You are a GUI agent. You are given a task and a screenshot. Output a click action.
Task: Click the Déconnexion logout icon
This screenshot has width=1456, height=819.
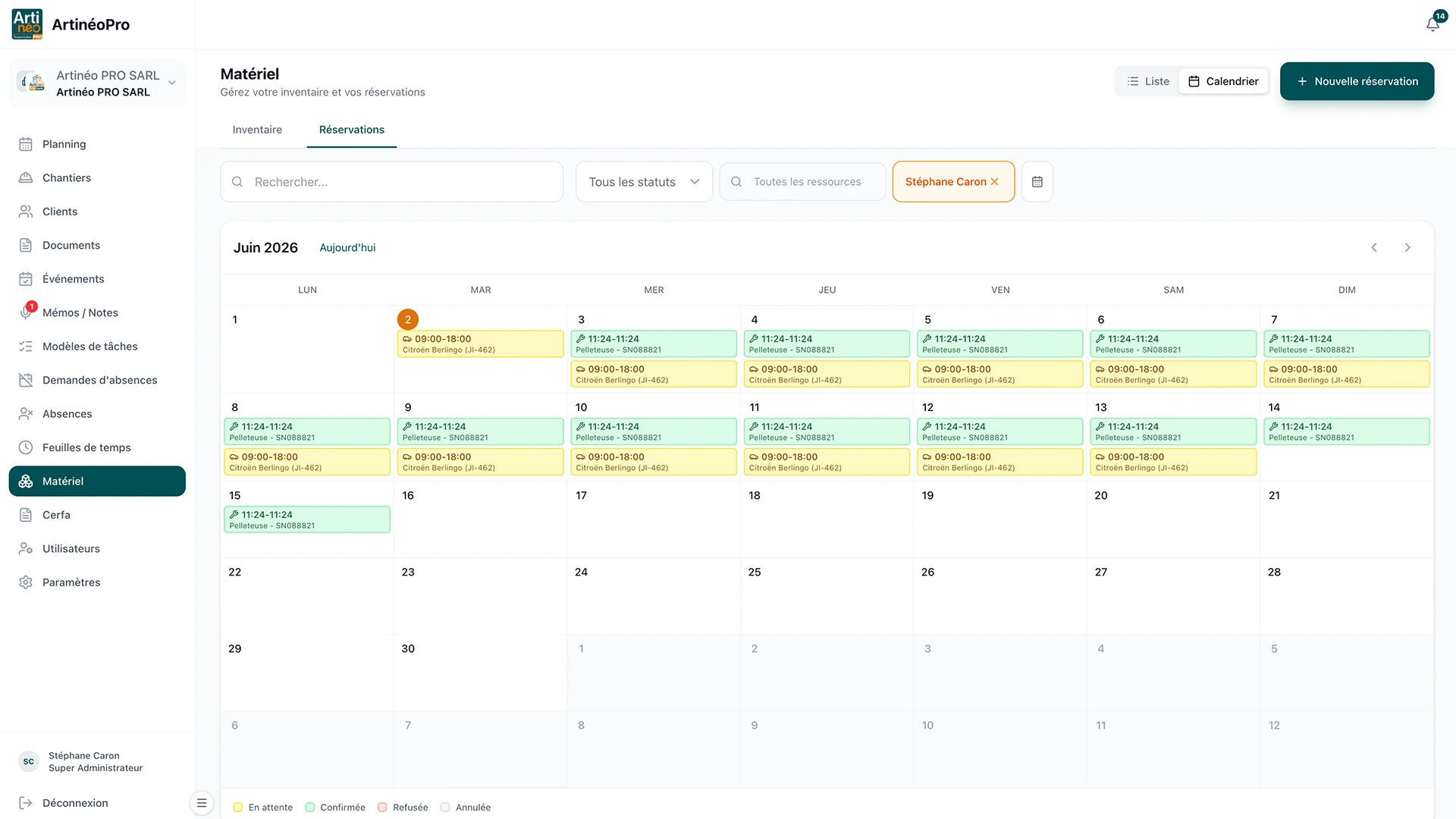point(26,803)
